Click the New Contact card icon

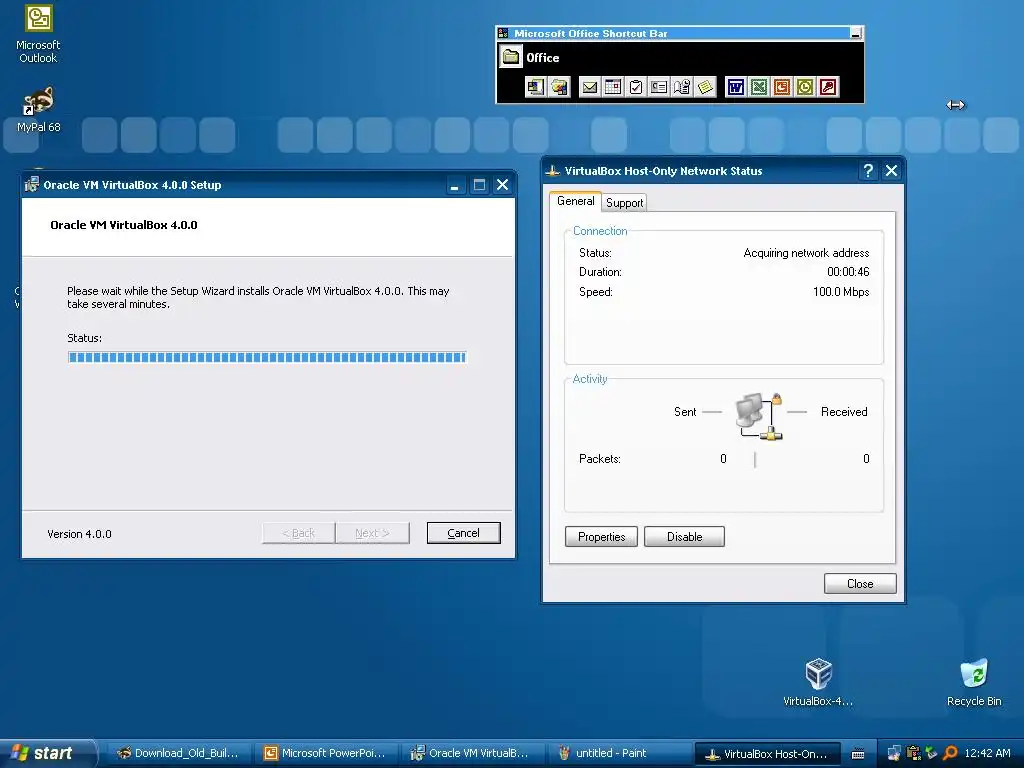pos(659,87)
